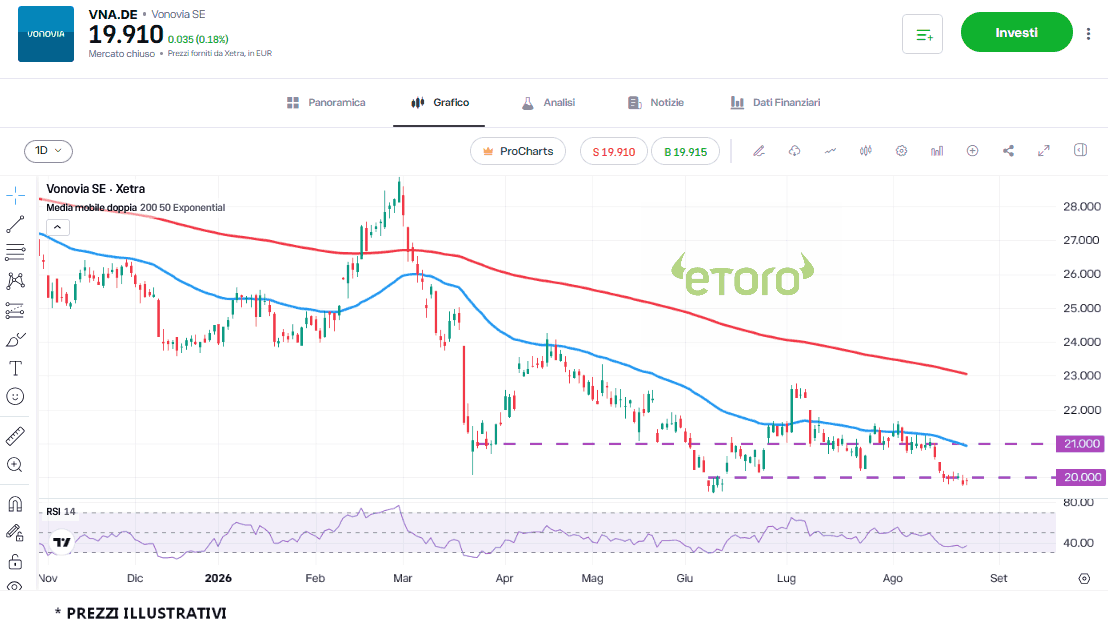Select the crosshair cursor tool

click(x=16, y=195)
